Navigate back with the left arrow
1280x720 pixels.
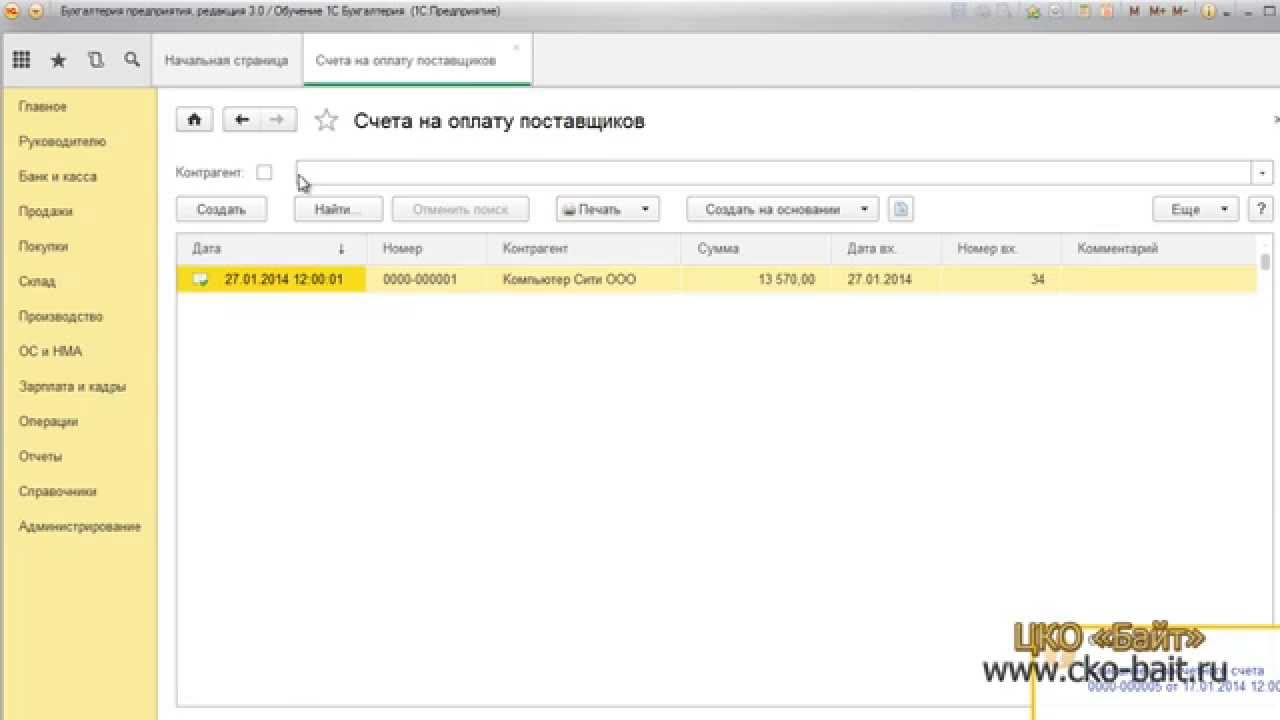click(x=241, y=120)
